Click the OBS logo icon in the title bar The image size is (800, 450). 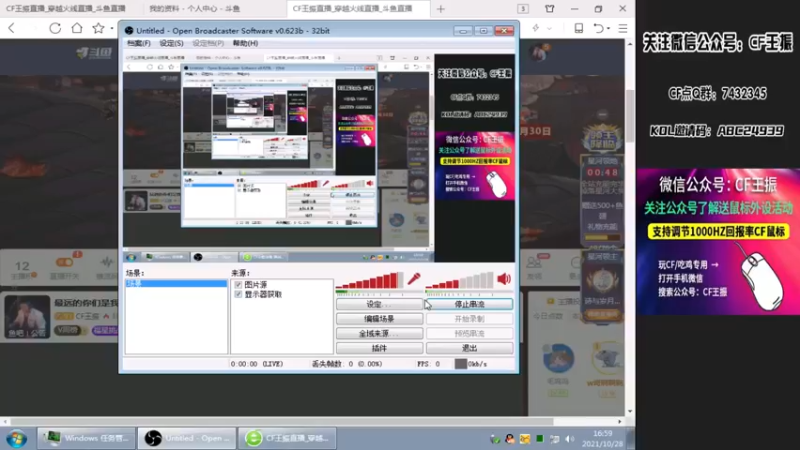[x=129, y=31]
